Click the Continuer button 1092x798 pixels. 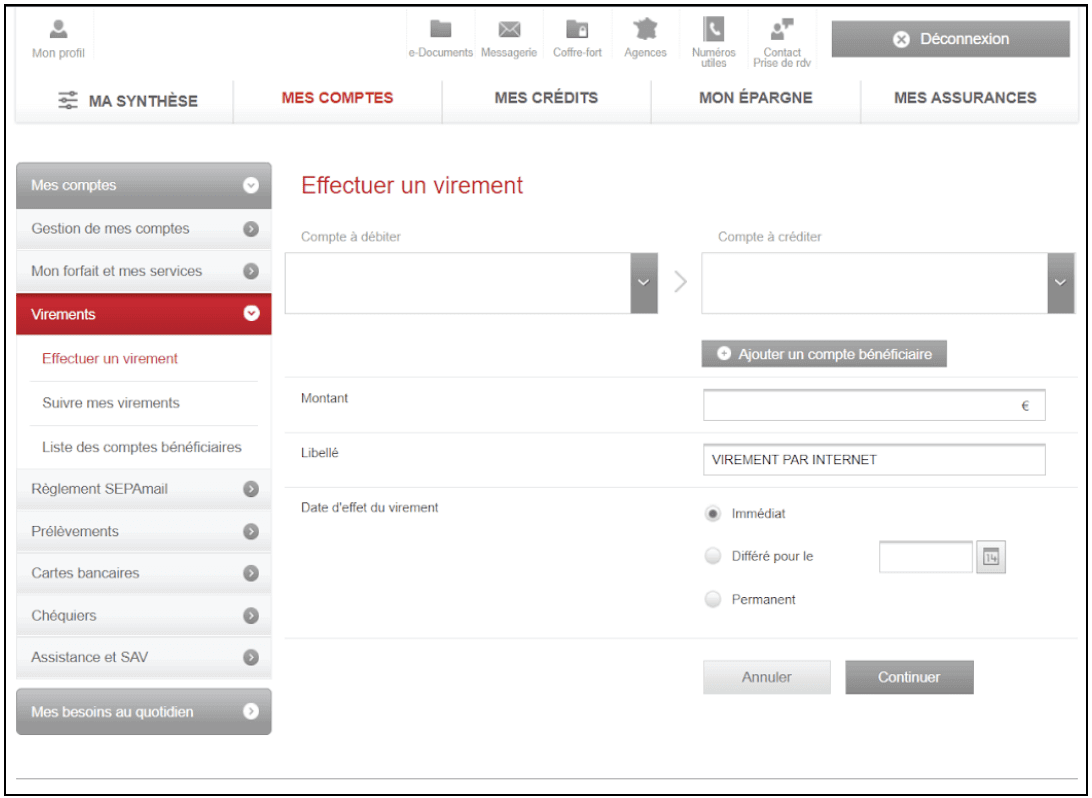coord(910,677)
